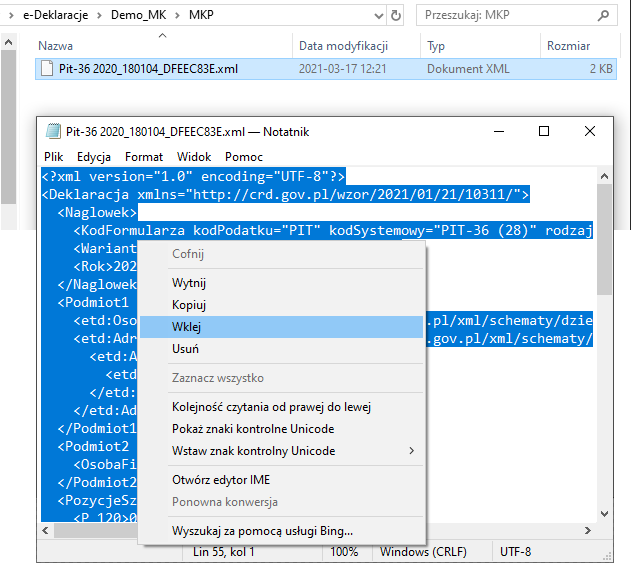Expand Wstaw znak kontrolny Unicode submenu
This screenshot has height=563, width=631.
click(411, 451)
